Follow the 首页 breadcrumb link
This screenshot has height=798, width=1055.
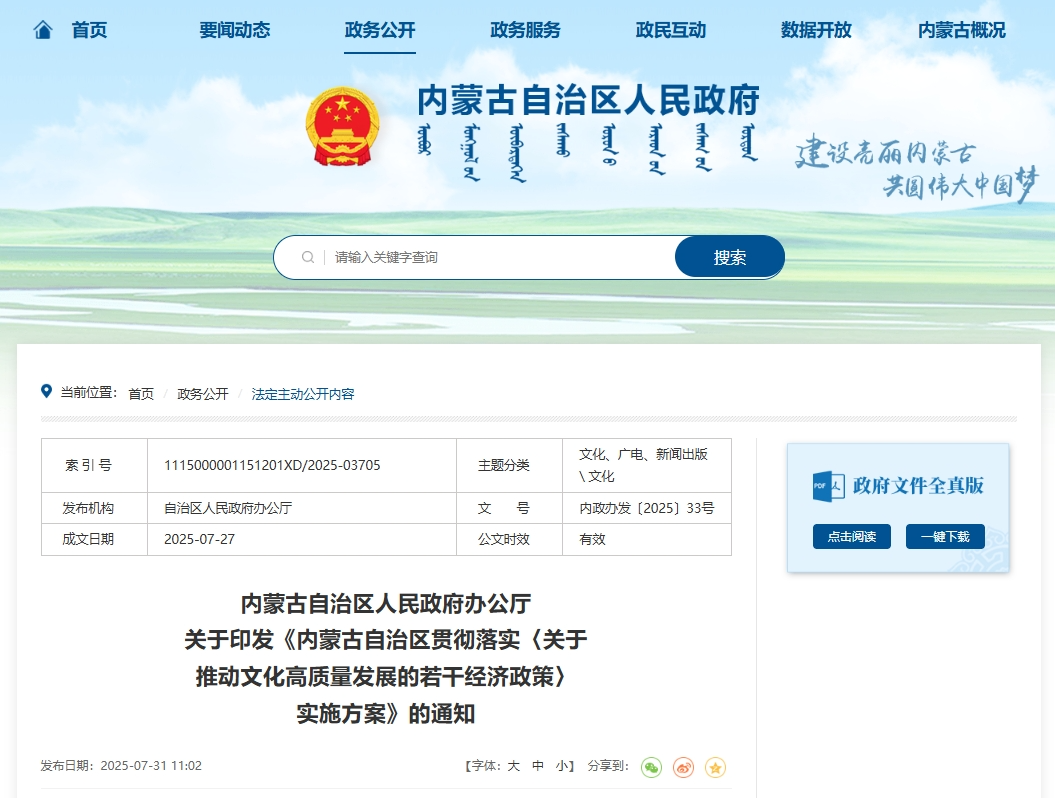pos(141,394)
